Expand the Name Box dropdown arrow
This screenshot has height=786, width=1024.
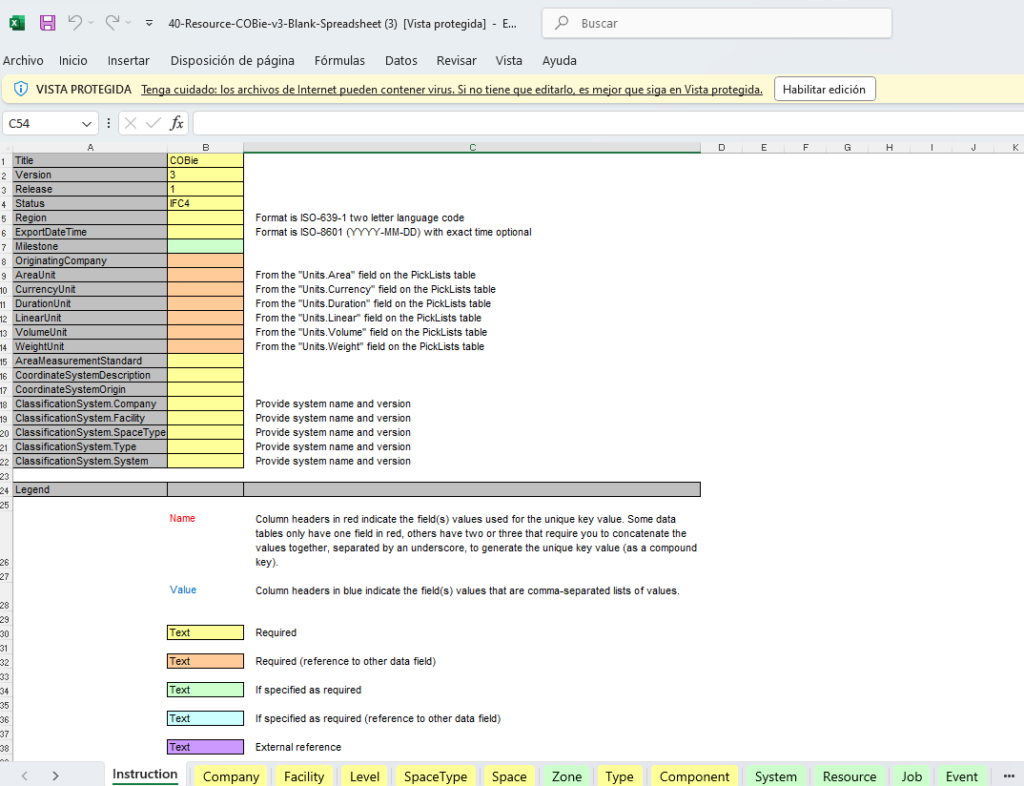coord(87,123)
